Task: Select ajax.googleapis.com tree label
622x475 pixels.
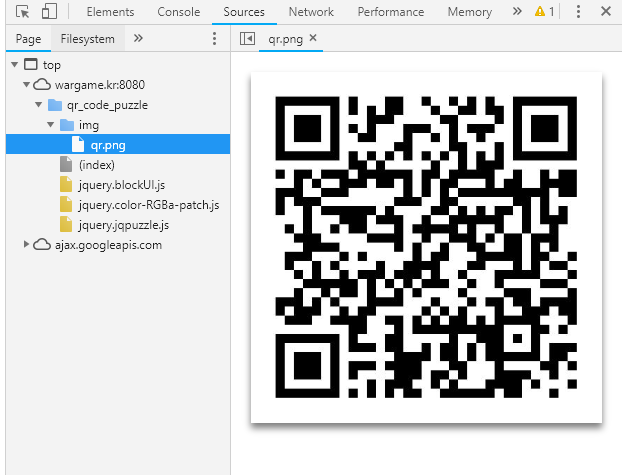Action: pyautogui.click(x=108, y=245)
